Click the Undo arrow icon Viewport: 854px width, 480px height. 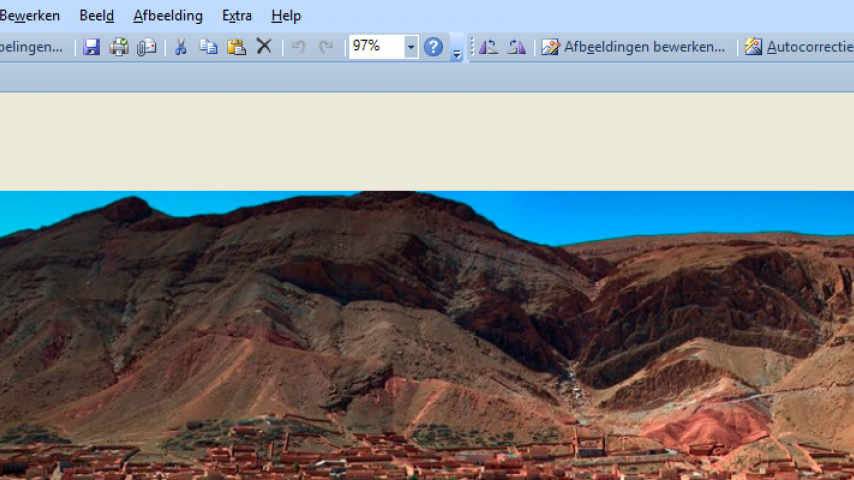click(298, 47)
